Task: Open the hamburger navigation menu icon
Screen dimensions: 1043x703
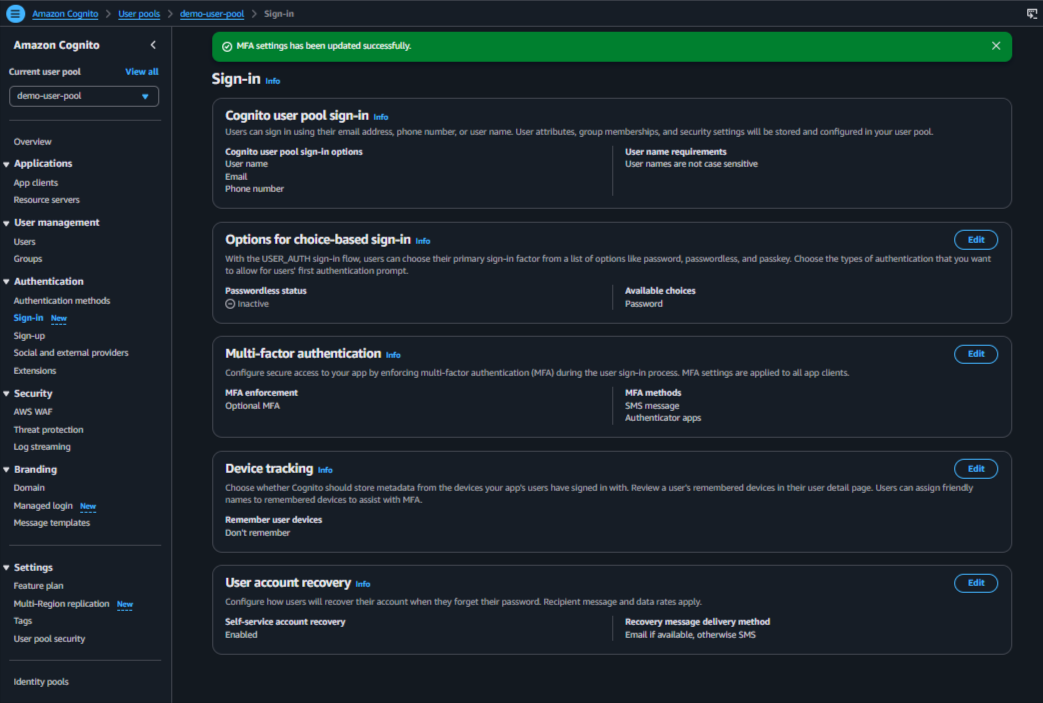Action: (15, 13)
